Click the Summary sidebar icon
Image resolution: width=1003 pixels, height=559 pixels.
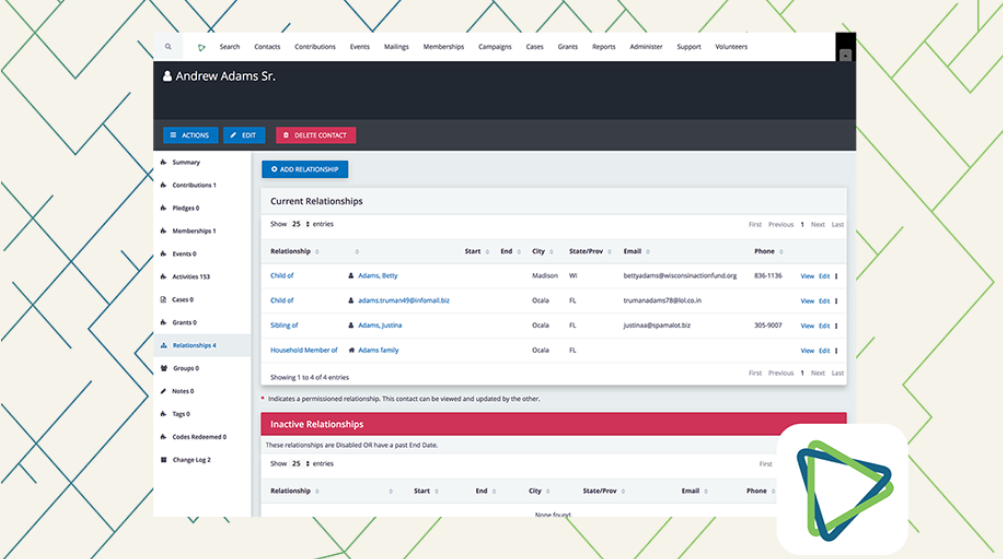pos(163,162)
